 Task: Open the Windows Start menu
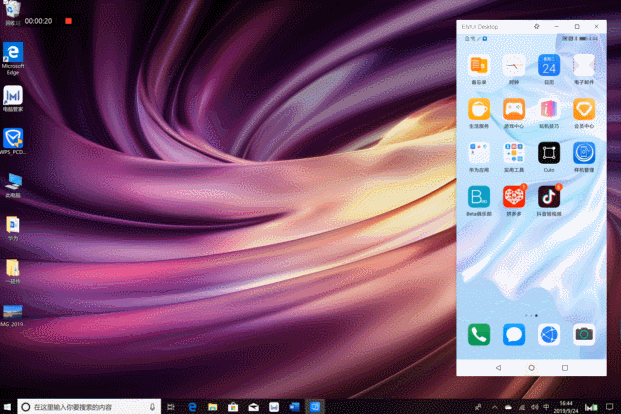[8, 407]
